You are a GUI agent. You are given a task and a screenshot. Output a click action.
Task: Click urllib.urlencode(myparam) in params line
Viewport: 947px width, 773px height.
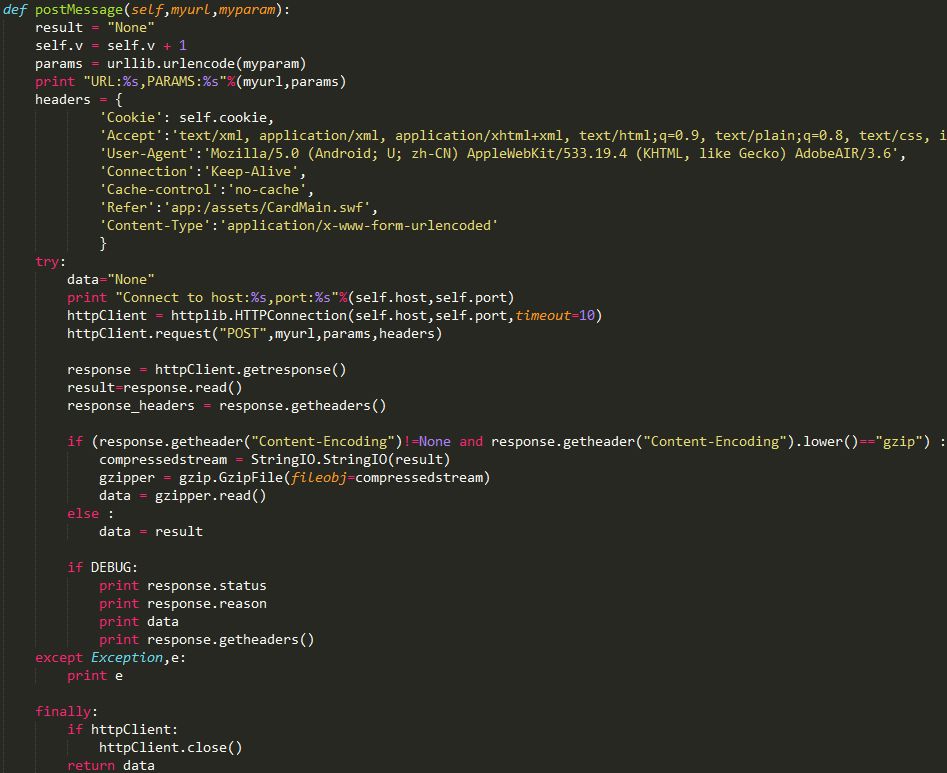tap(207, 63)
